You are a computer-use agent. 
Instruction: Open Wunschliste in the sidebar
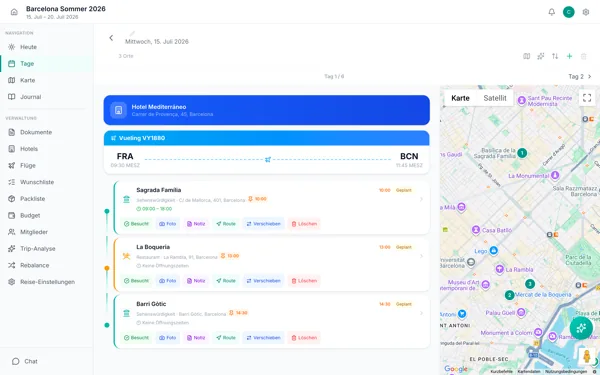click(46, 182)
